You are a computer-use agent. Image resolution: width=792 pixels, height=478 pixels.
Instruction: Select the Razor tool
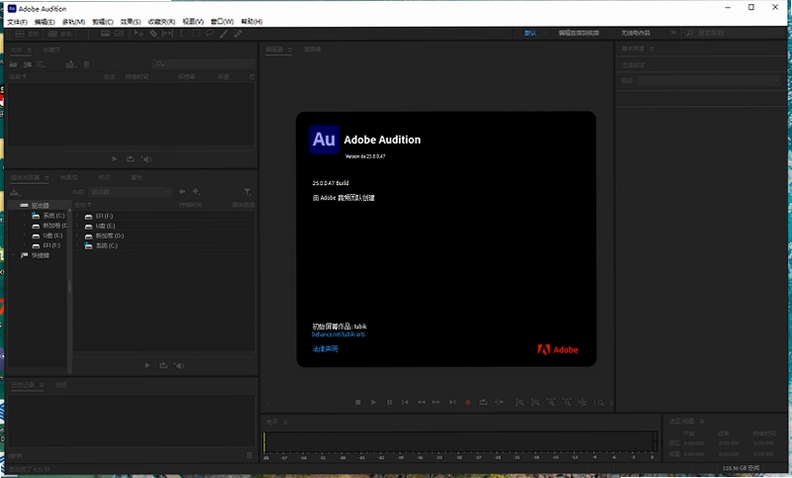154,34
